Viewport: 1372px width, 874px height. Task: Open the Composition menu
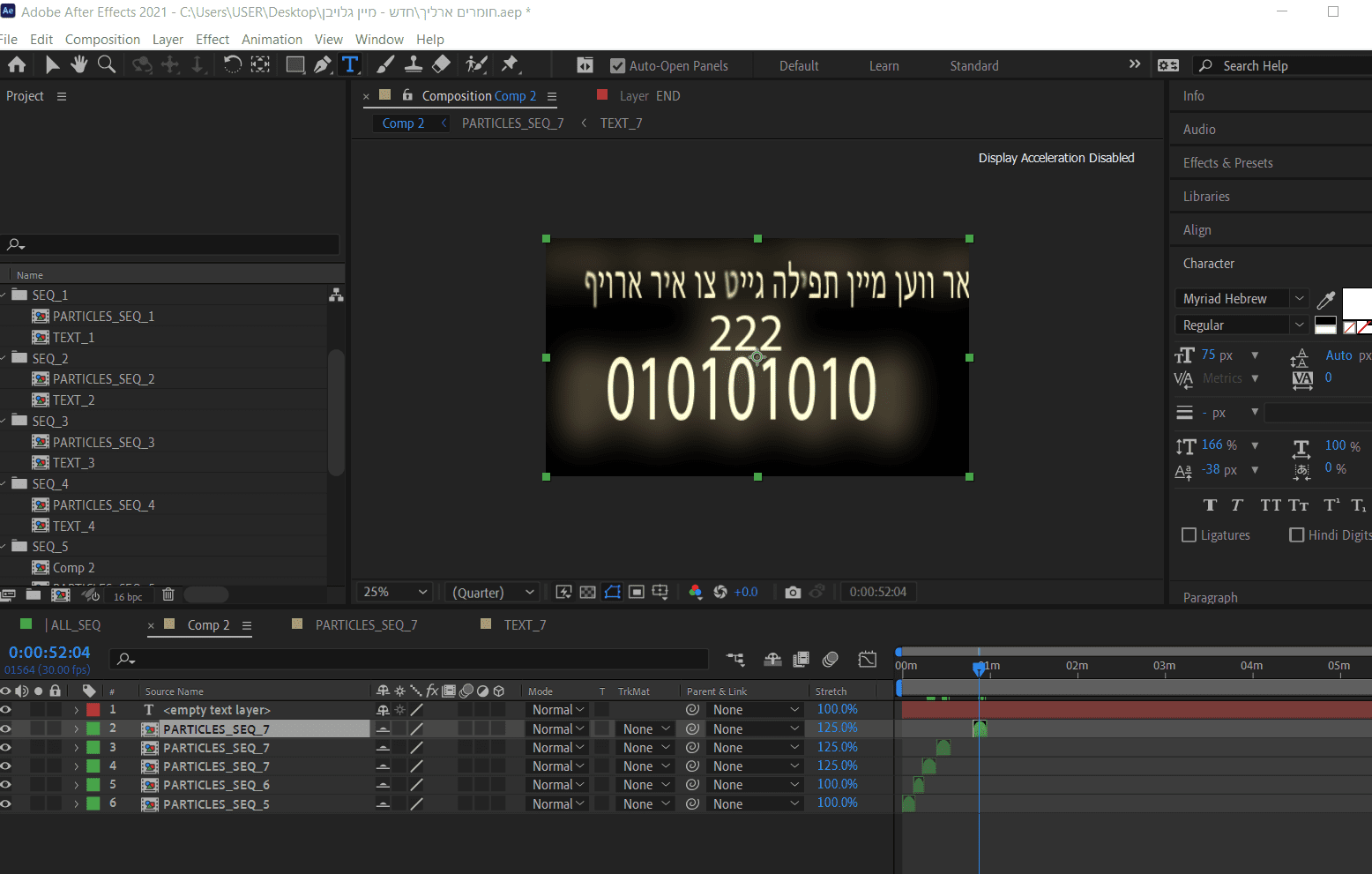tap(102, 40)
